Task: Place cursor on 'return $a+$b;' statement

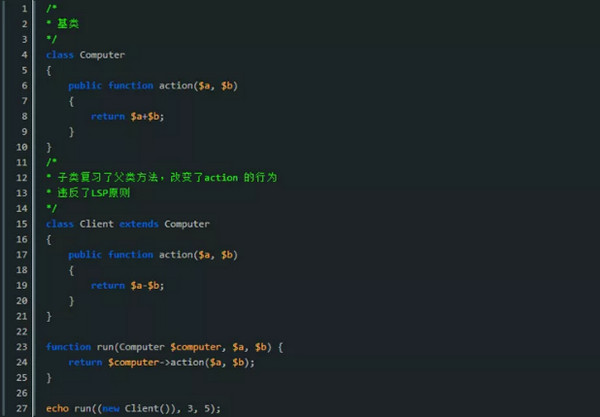Action: [126, 117]
